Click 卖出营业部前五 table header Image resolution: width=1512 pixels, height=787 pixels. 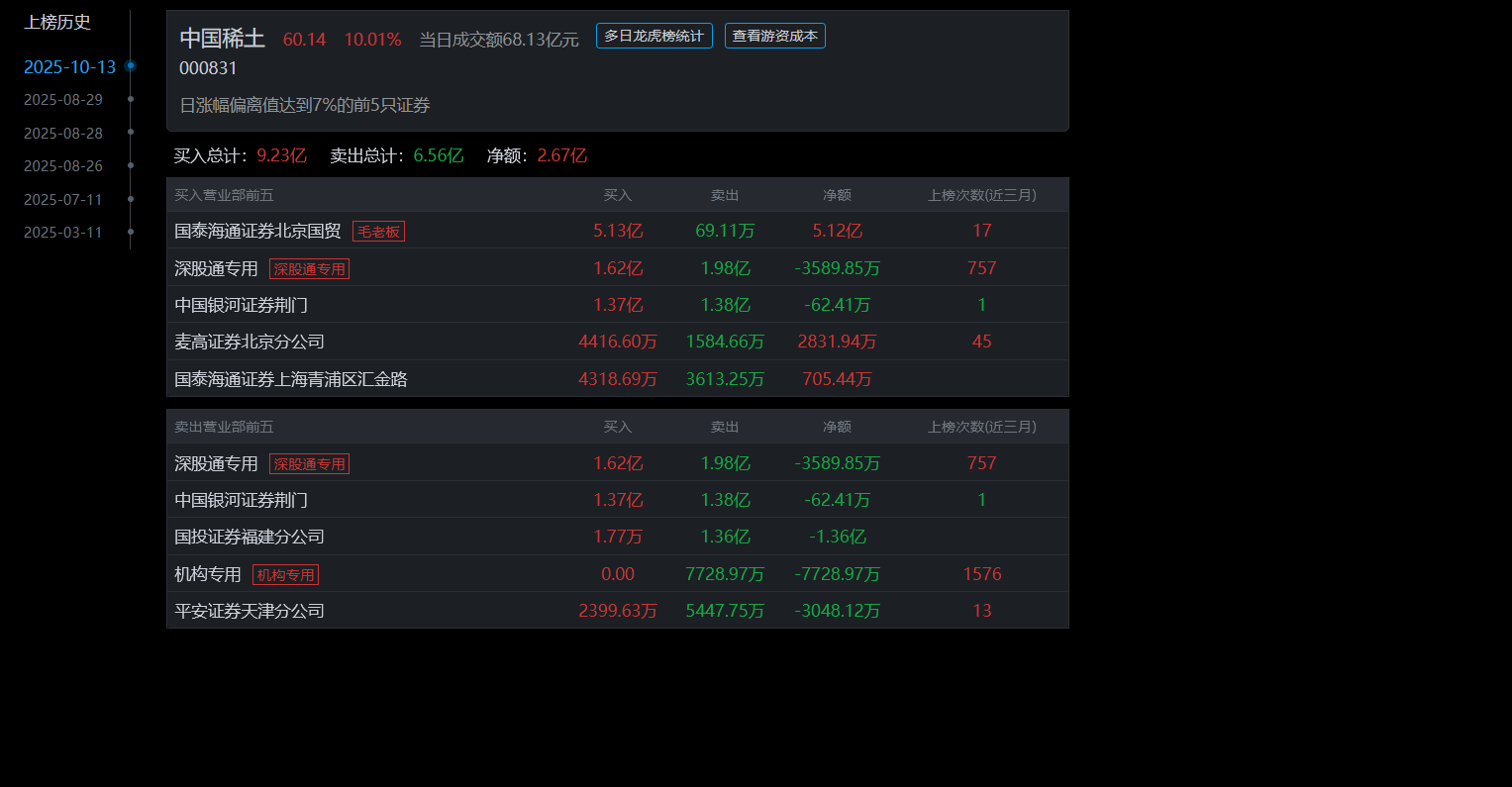tap(224, 427)
